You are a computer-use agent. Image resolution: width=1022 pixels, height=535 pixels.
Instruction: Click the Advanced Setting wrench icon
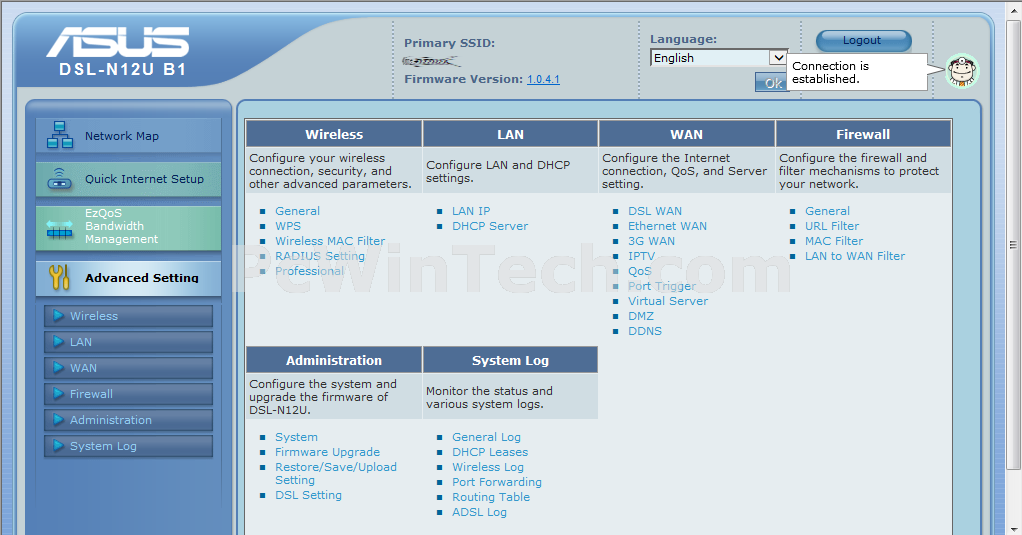pyautogui.click(x=59, y=278)
